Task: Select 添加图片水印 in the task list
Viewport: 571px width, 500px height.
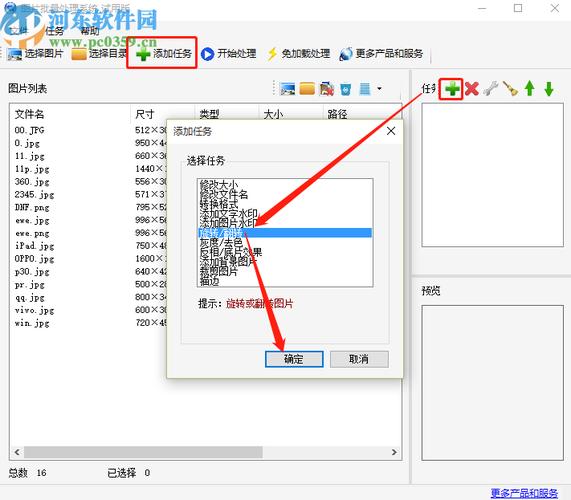Action: coord(285,223)
